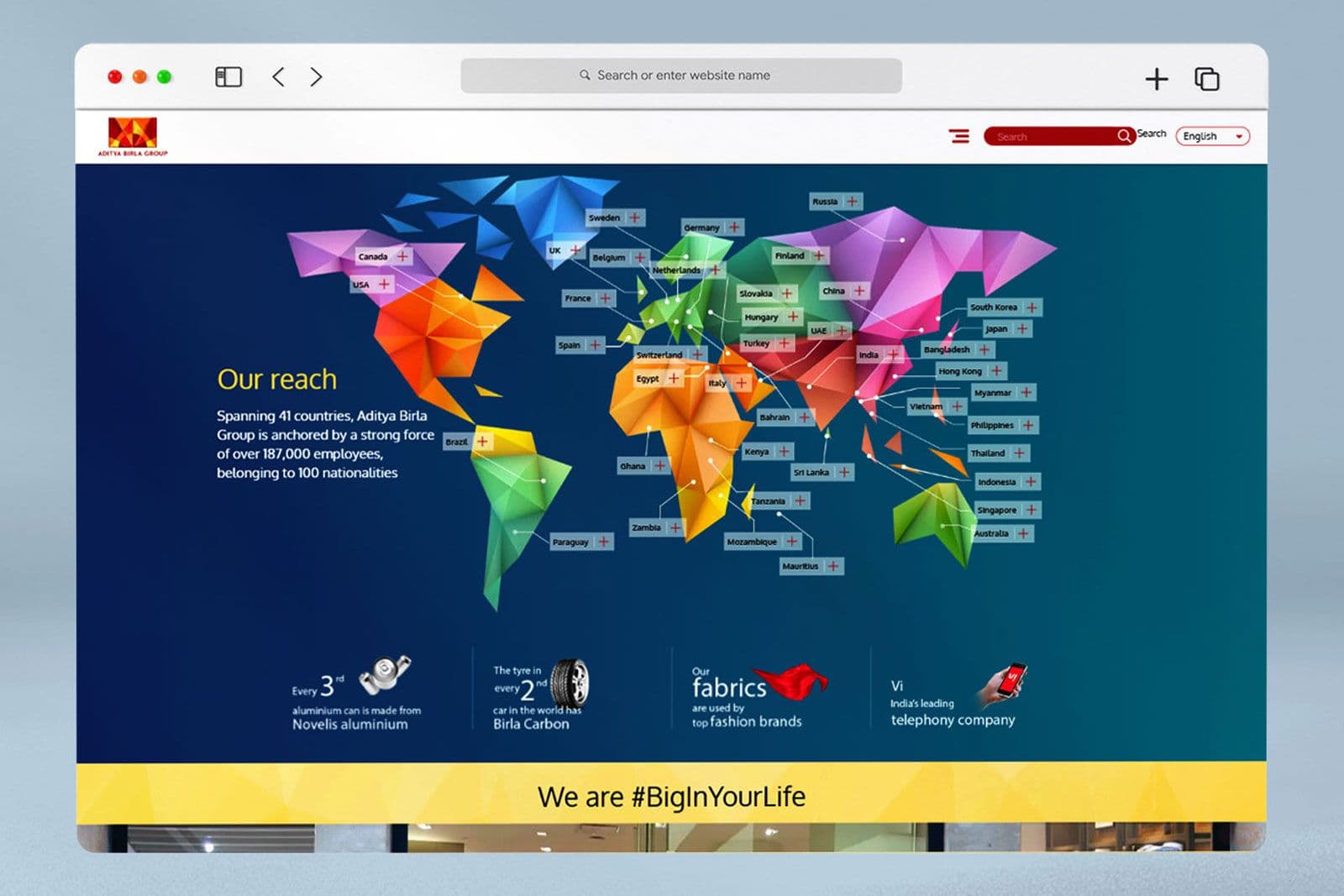The width and height of the screenshot is (1344, 896).
Task: Click the Switzerland plus icon
Action: click(697, 355)
